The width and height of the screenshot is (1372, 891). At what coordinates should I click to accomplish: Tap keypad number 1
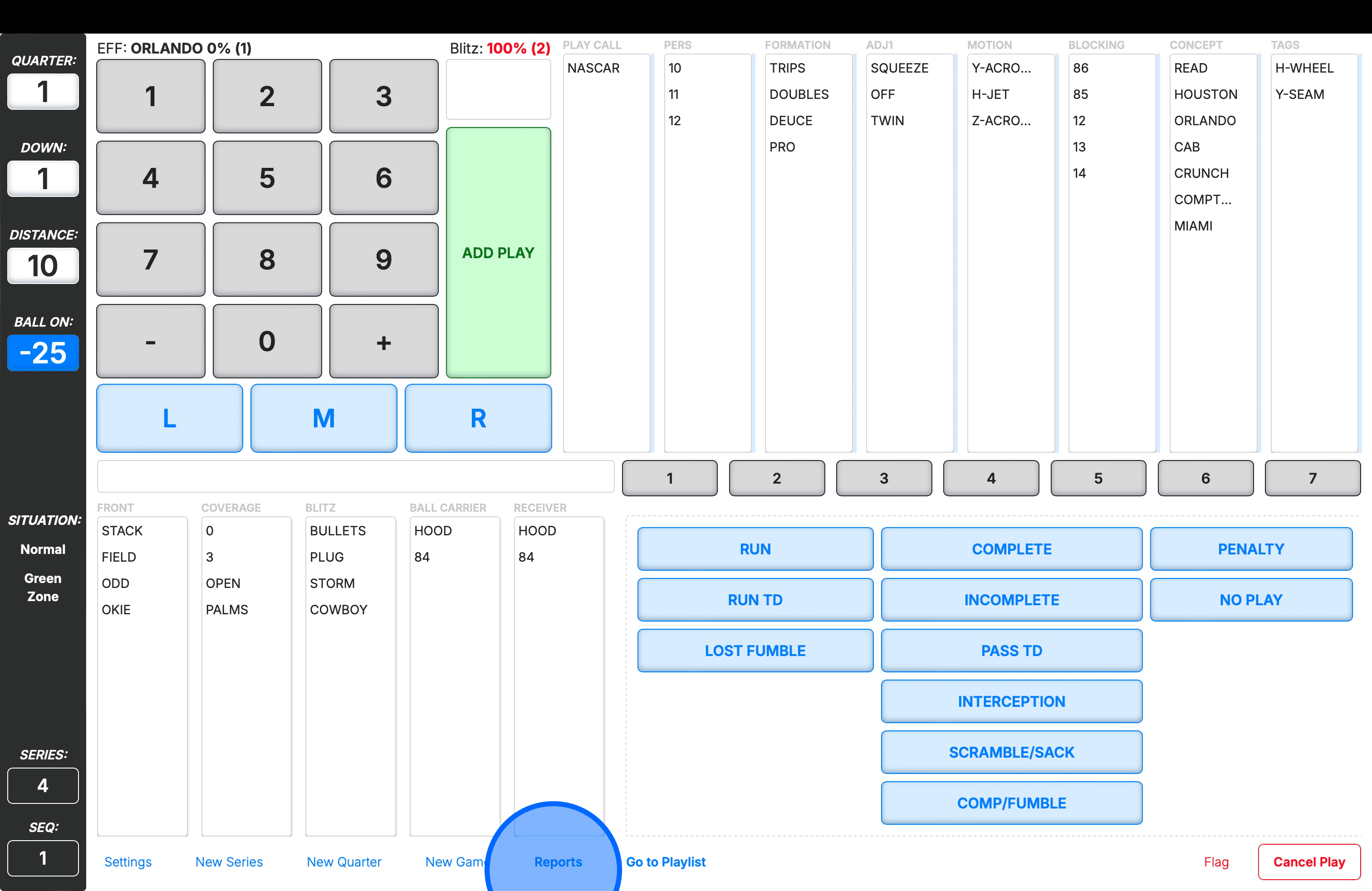pyautogui.click(x=151, y=96)
